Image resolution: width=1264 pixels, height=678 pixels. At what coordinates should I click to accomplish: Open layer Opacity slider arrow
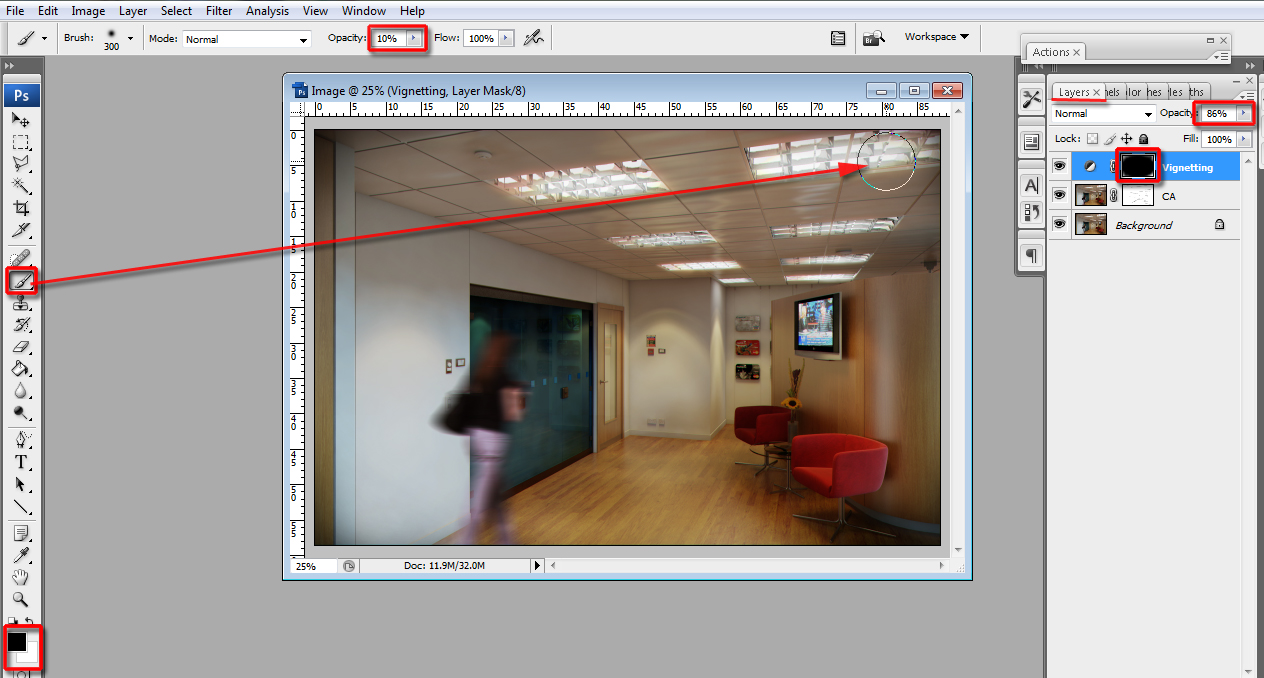click(x=1243, y=114)
